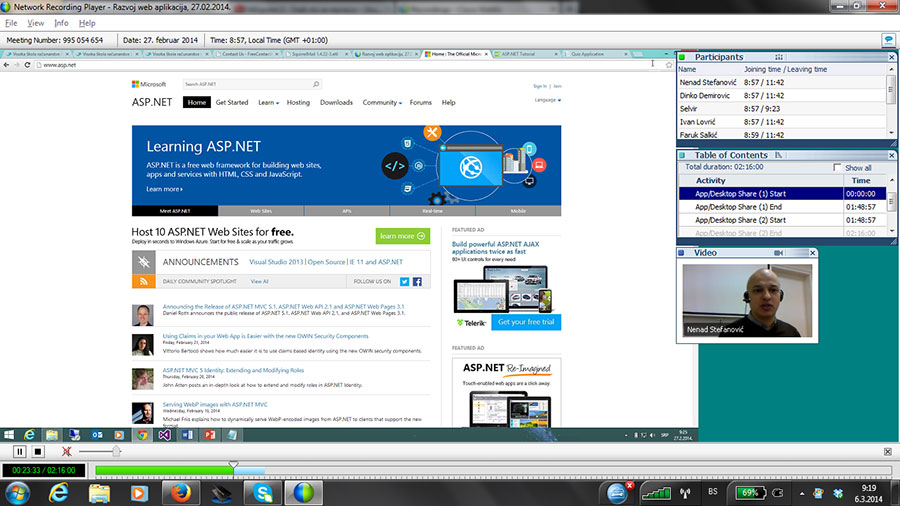
Task: Open Firefox from the Windows taskbar
Action: click(x=180, y=493)
